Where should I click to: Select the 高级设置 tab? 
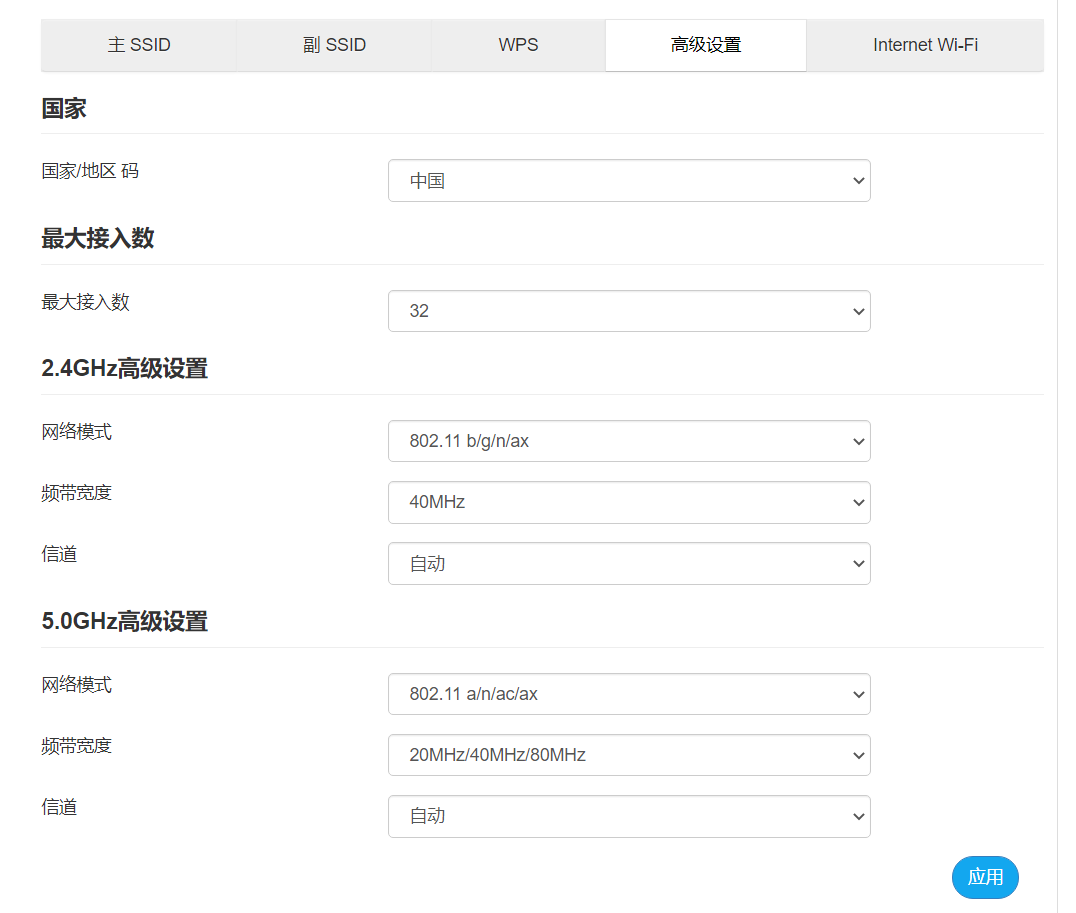705,45
